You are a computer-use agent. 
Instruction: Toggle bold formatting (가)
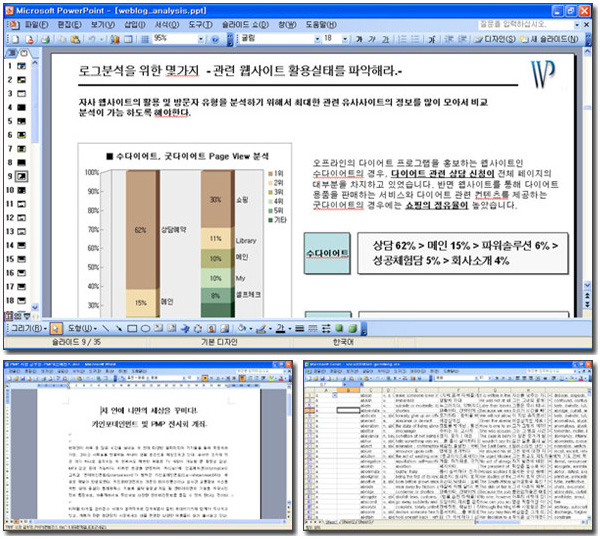click(x=359, y=39)
